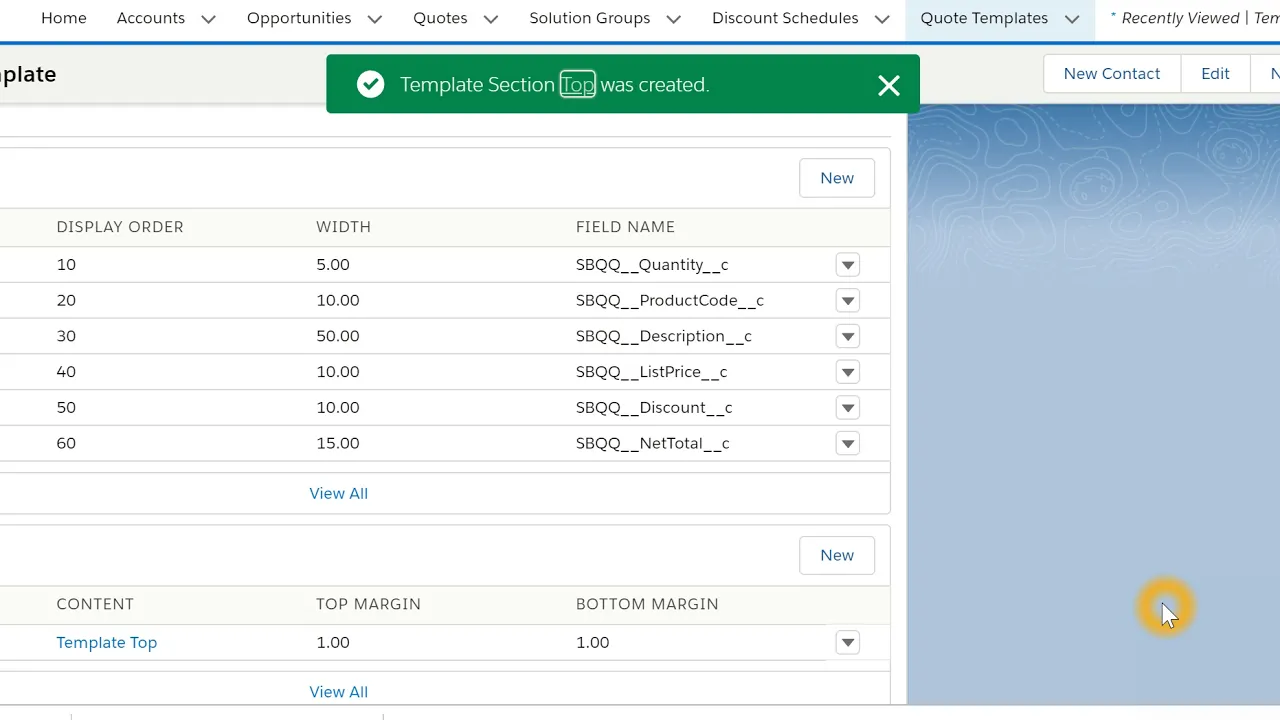Select the Quote Templates tab
The height and width of the screenshot is (720, 1280).
click(984, 18)
